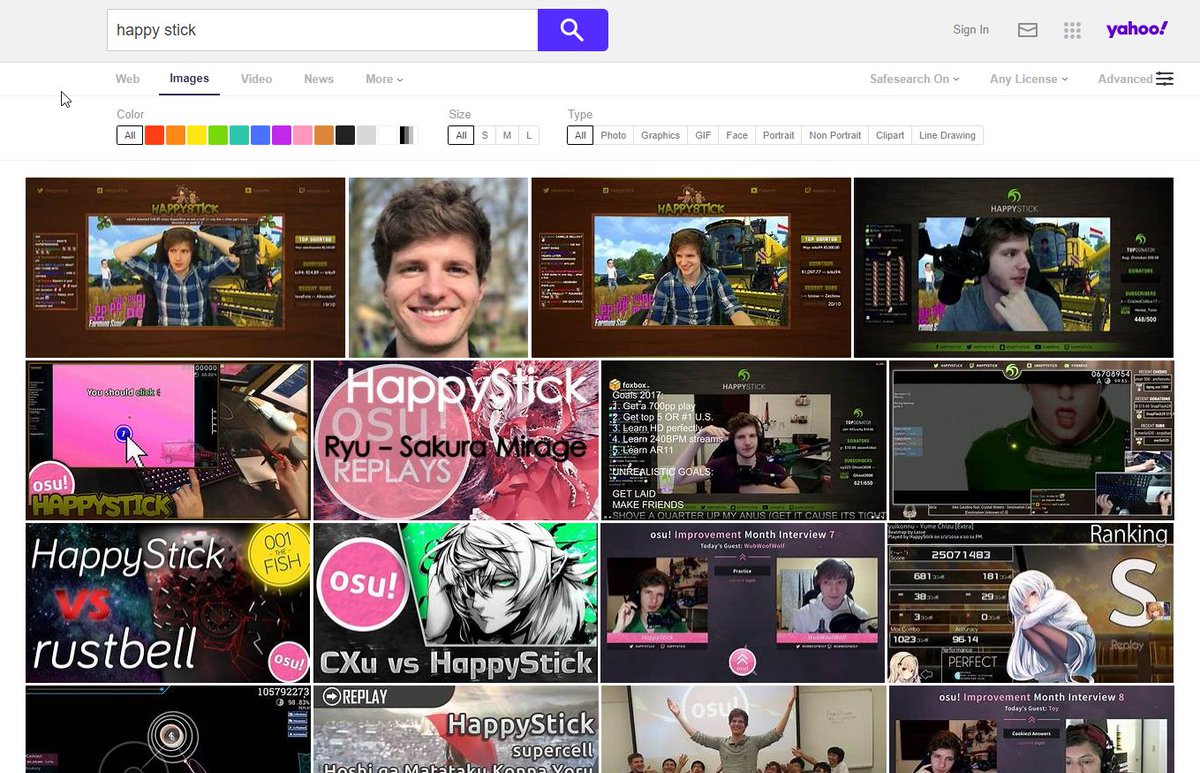Switch to the Web tab
Viewport: 1200px width, 773px height.
(127, 79)
